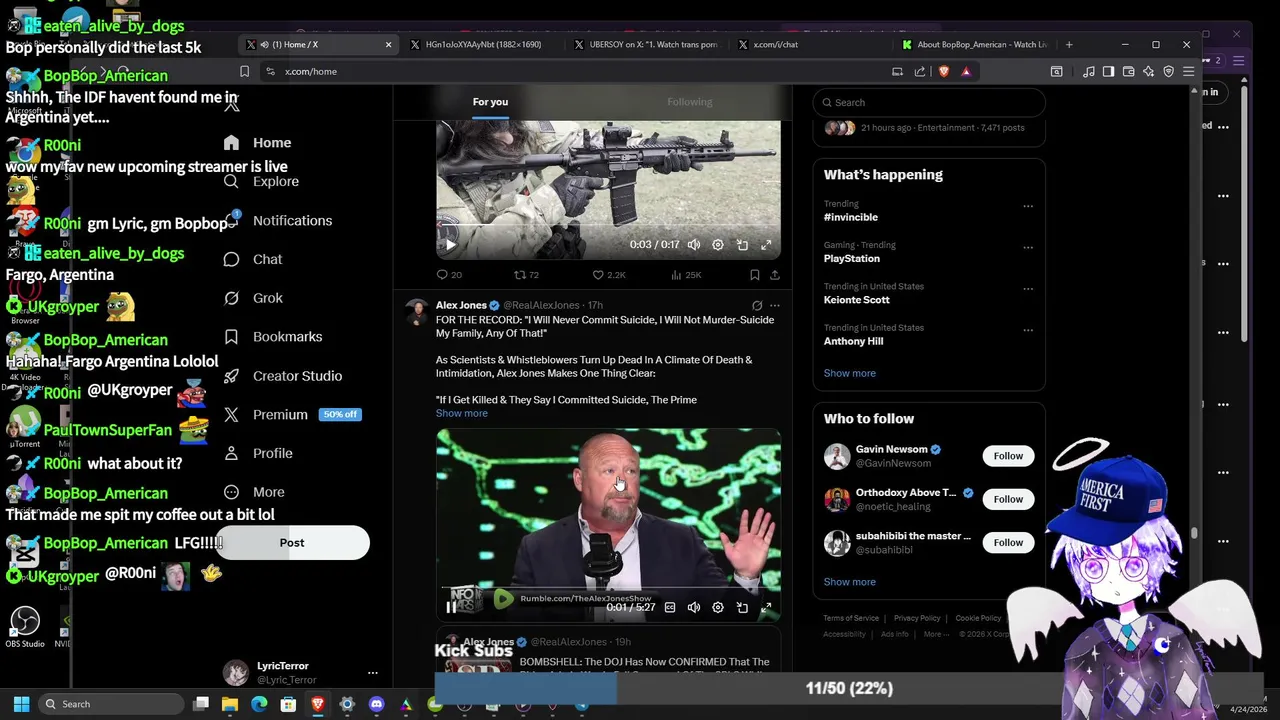
Task: Seek in the Alex Jones video progress bar
Action: (x=608, y=589)
